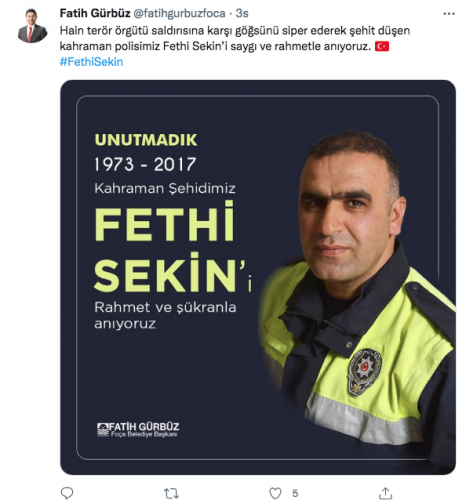
Task: Follow the #FethiSekin hashtag link
Action: [91, 62]
